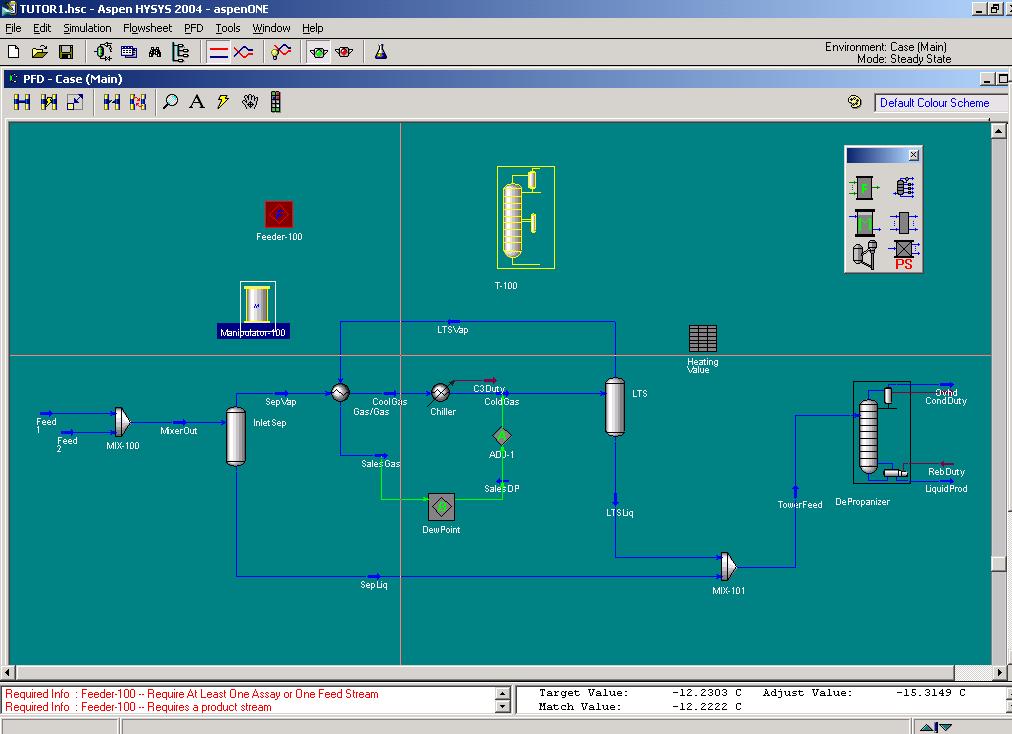Click the vertical scrollbar thumb of the PFD

[998, 564]
